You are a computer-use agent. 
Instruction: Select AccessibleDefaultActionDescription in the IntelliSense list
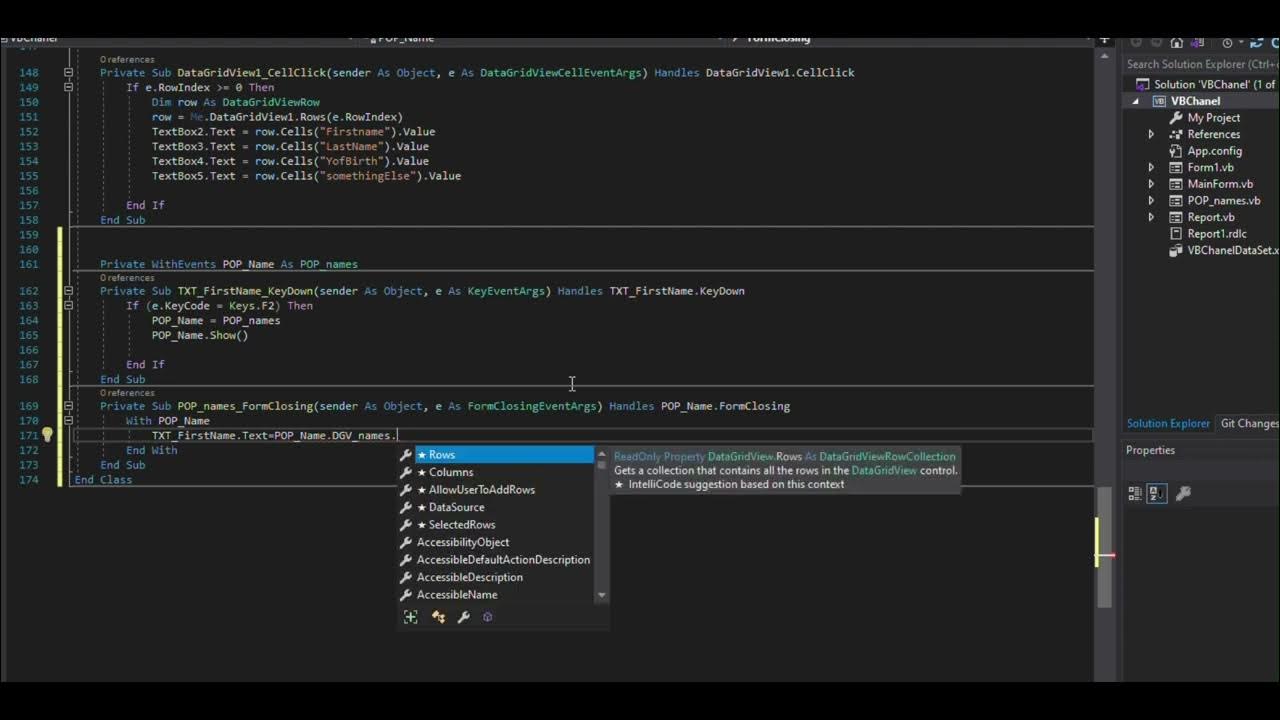tap(504, 560)
